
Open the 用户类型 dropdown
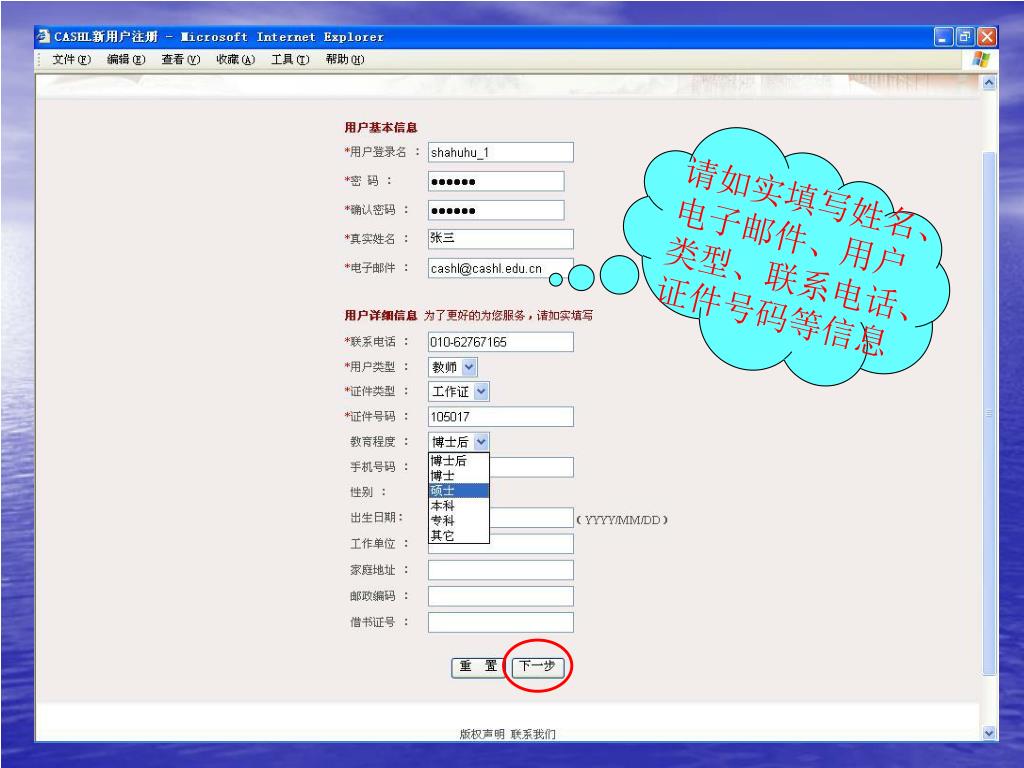coord(470,367)
